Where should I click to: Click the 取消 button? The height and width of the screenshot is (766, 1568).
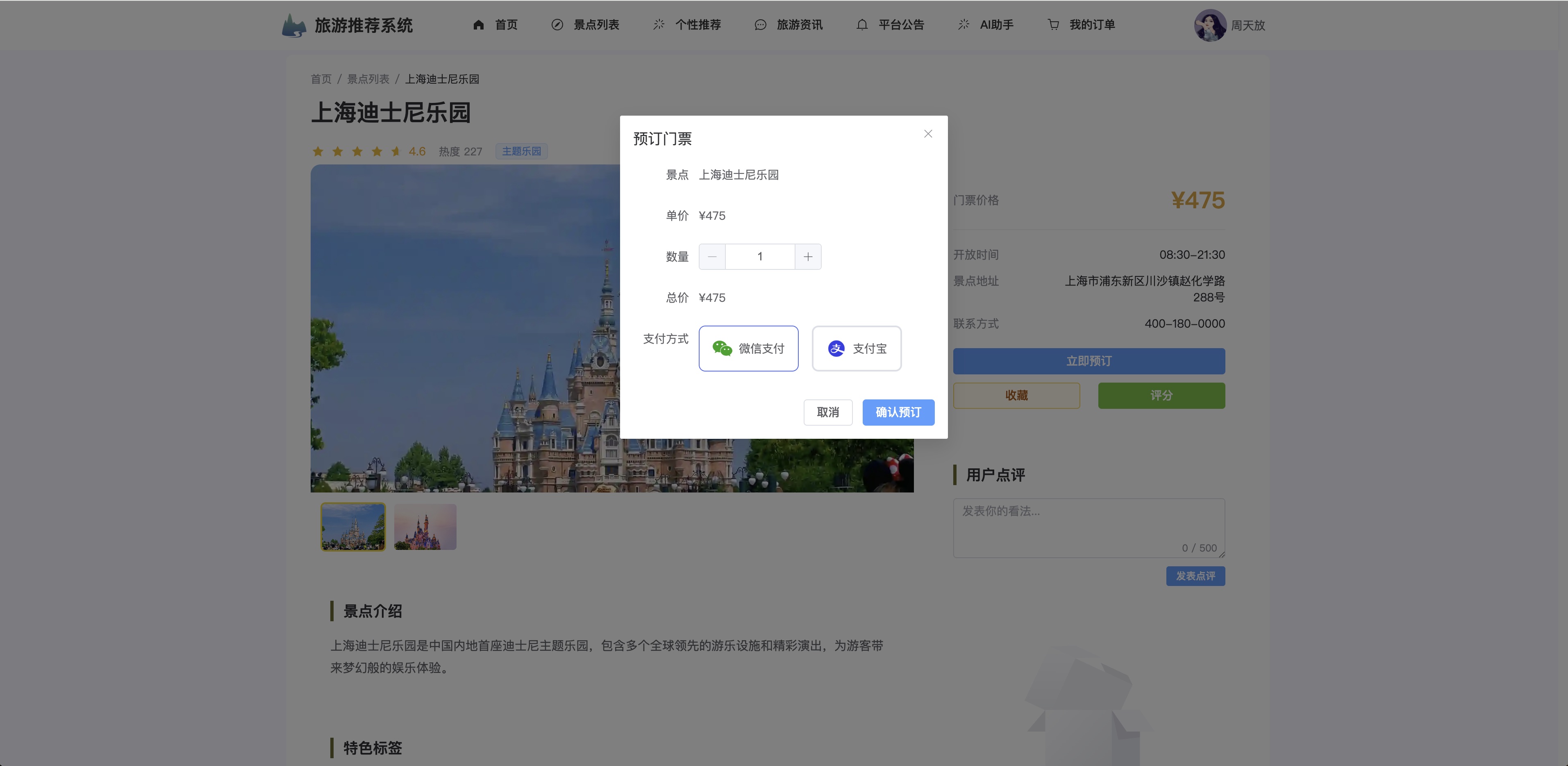pos(828,412)
